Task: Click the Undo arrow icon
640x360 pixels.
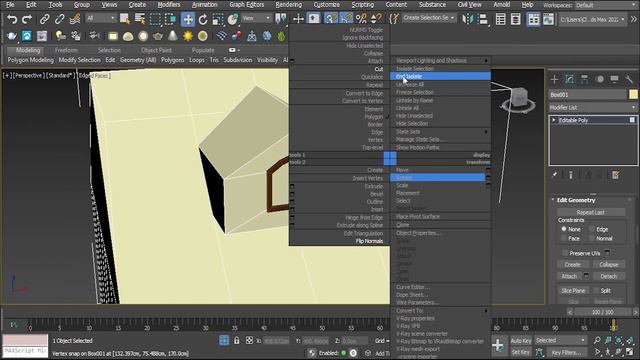Action: click(x=12, y=19)
